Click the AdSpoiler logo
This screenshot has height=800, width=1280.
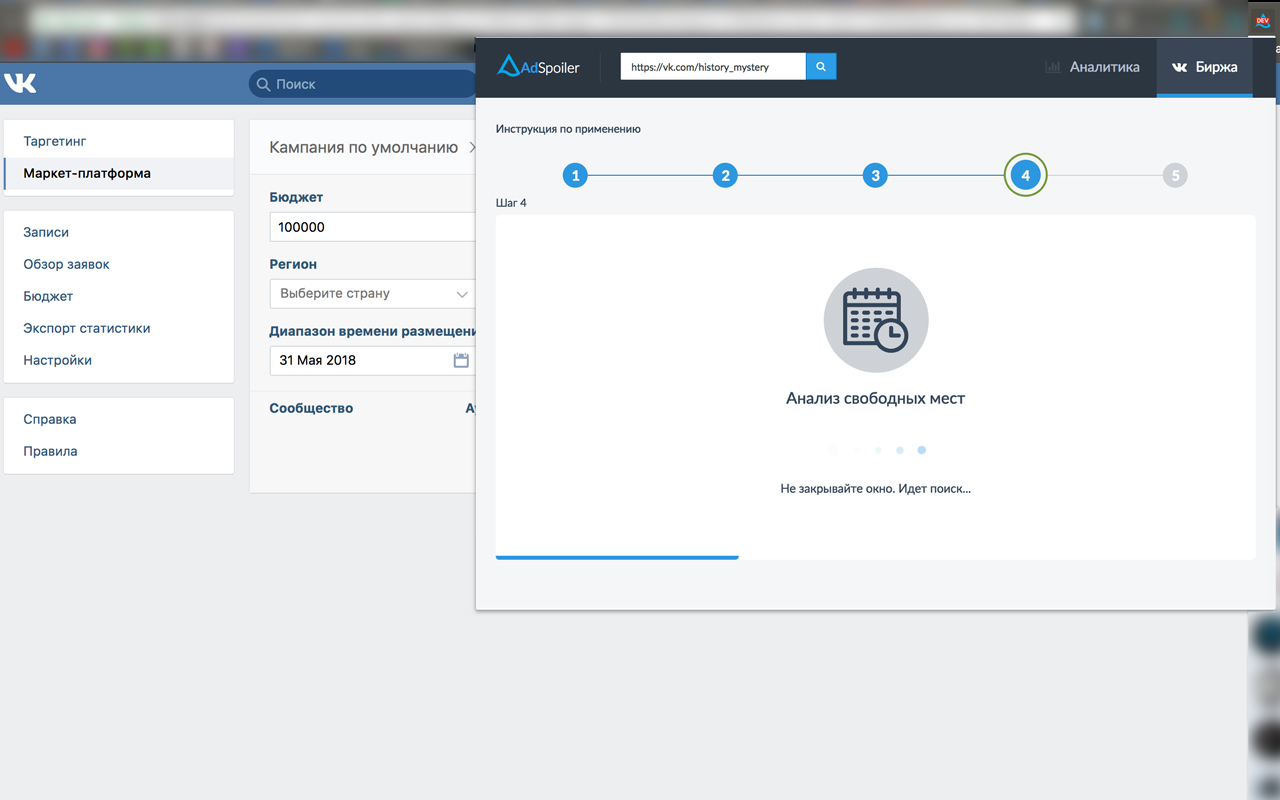coord(538,67)
